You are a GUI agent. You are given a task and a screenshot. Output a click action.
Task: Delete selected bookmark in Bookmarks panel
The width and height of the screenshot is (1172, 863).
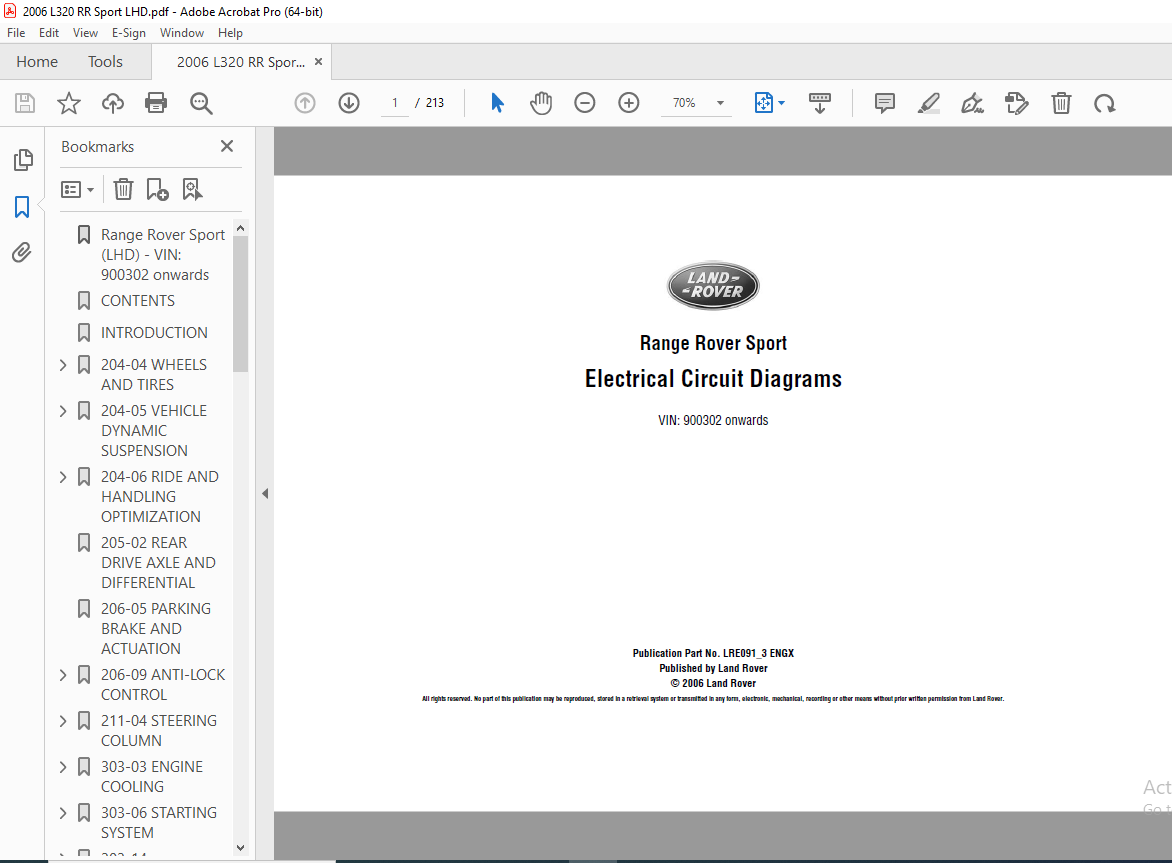(123, 190)
